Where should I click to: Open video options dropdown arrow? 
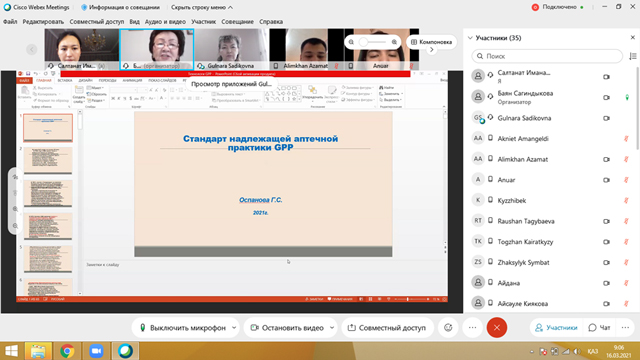pyautogui.click(x=332, y=328)
